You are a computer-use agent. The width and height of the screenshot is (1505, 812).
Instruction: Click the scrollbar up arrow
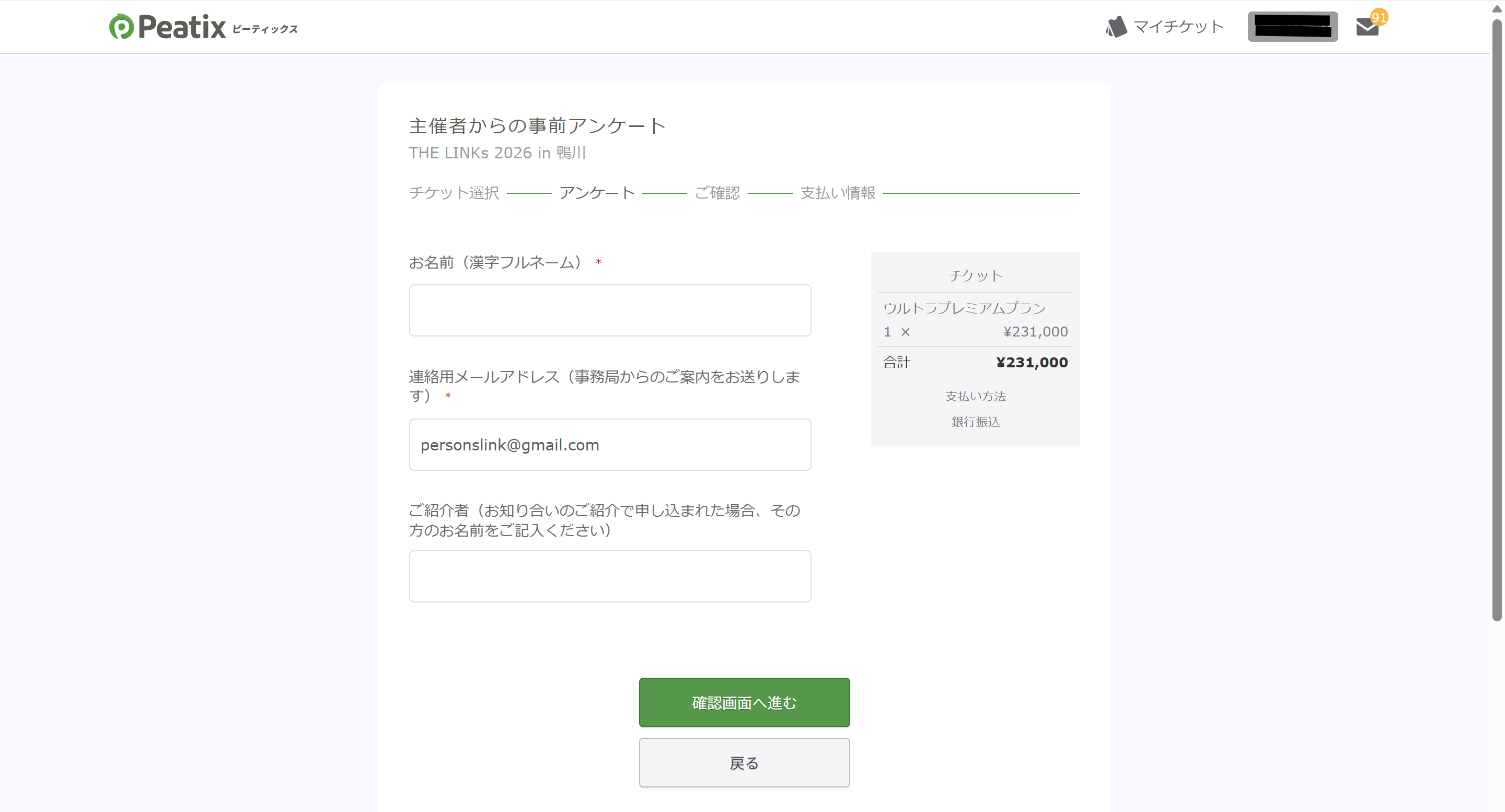pos(1497,8)
